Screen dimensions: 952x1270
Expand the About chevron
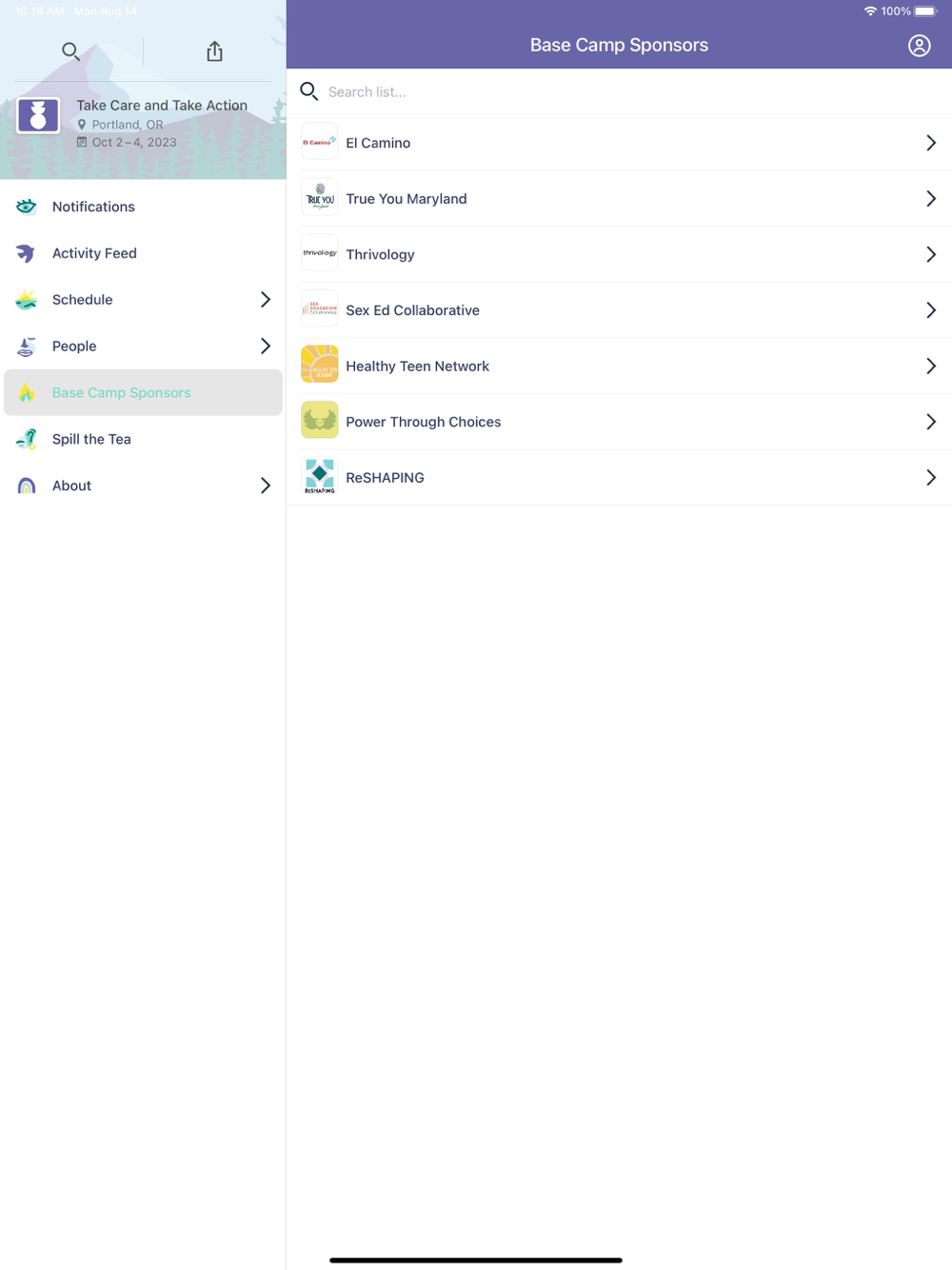point(266,486)
